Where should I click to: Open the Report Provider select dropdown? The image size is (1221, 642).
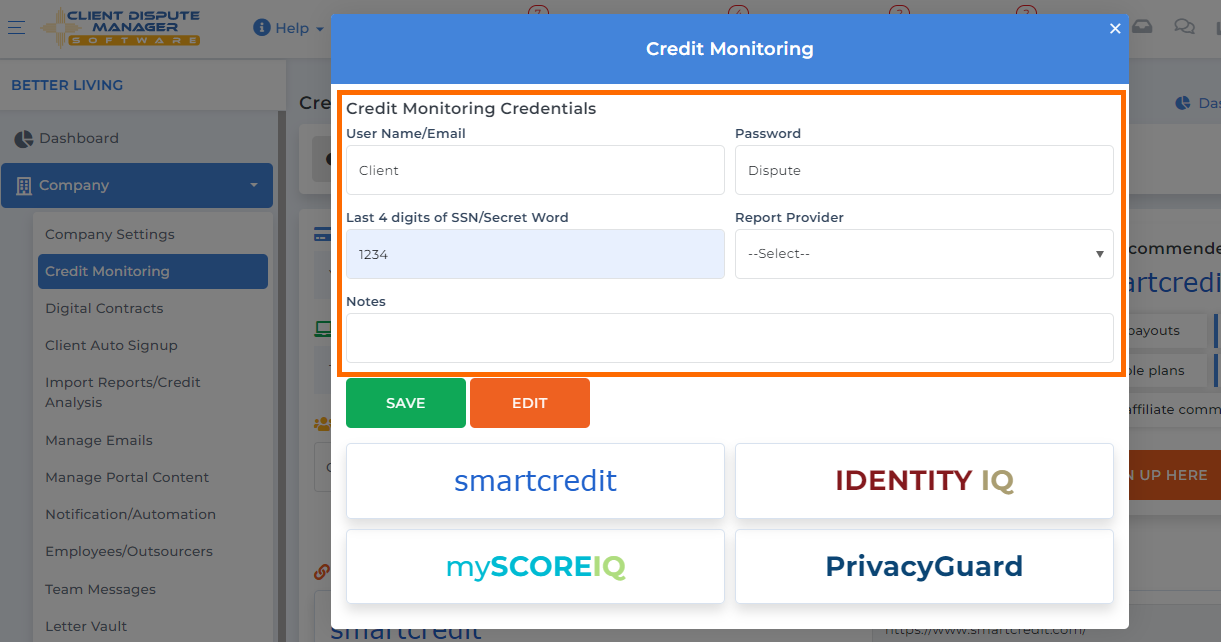[922, 253]
